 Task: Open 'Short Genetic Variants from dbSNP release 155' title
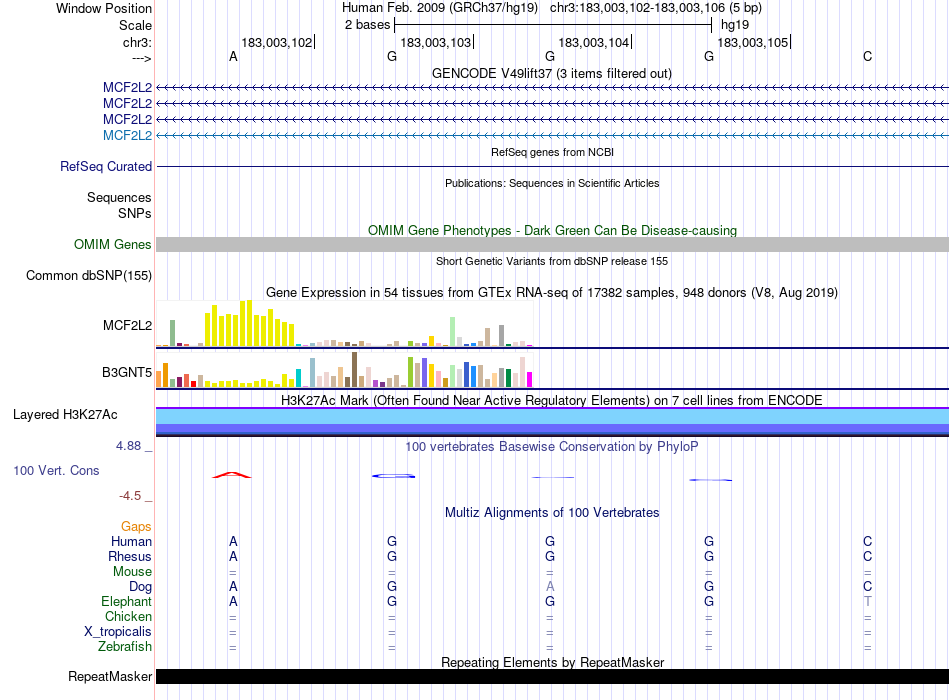pyautogui.click(x=552, y=261)
